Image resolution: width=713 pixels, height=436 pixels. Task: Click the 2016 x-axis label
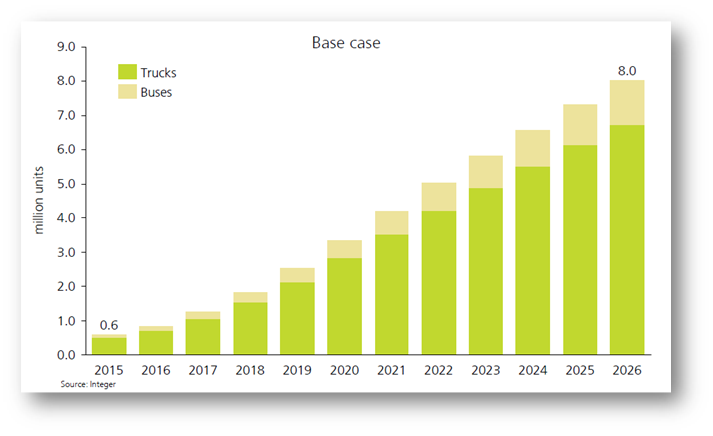pyautogui.click(x=156, y=370)
